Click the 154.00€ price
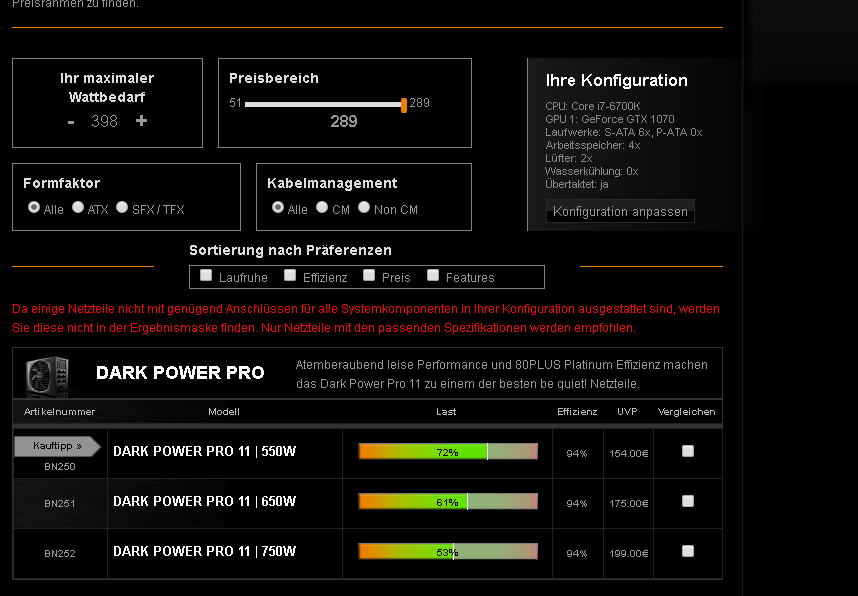 [629, 454]
